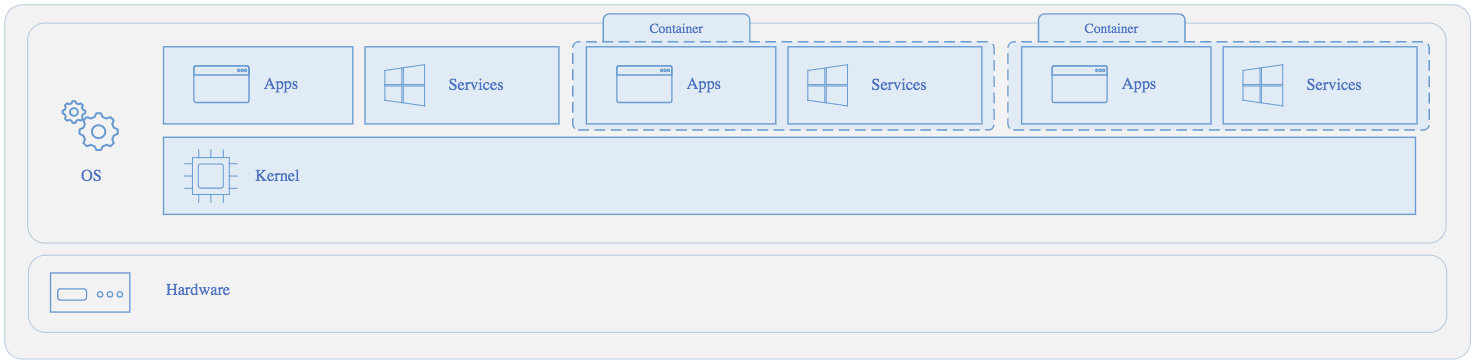
Task: Click the Services Windows logo in first container
Action: 828,85
